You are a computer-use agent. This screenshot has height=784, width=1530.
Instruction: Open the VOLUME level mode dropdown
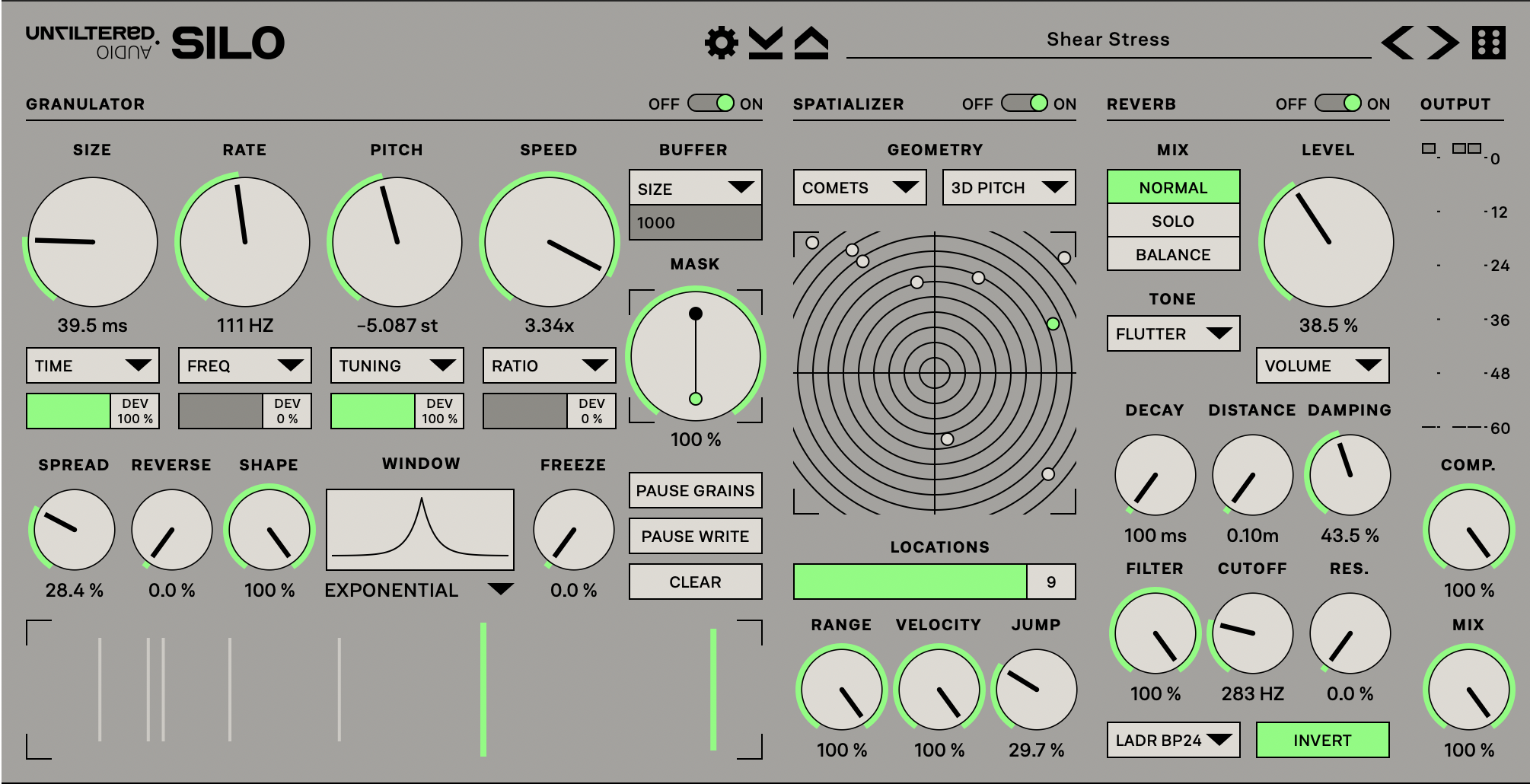pyautogui.click(x=1323, y=365)
